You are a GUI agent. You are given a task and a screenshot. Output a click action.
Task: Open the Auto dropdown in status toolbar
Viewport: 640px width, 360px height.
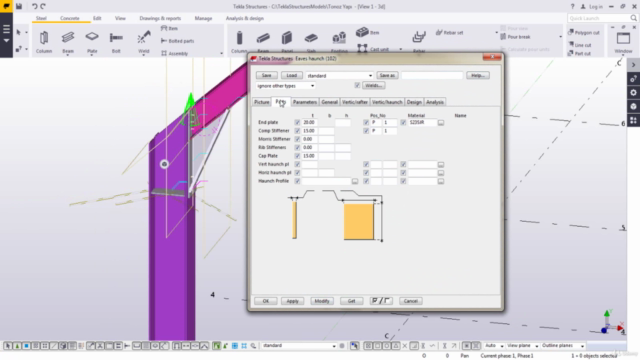pos(494,346)
